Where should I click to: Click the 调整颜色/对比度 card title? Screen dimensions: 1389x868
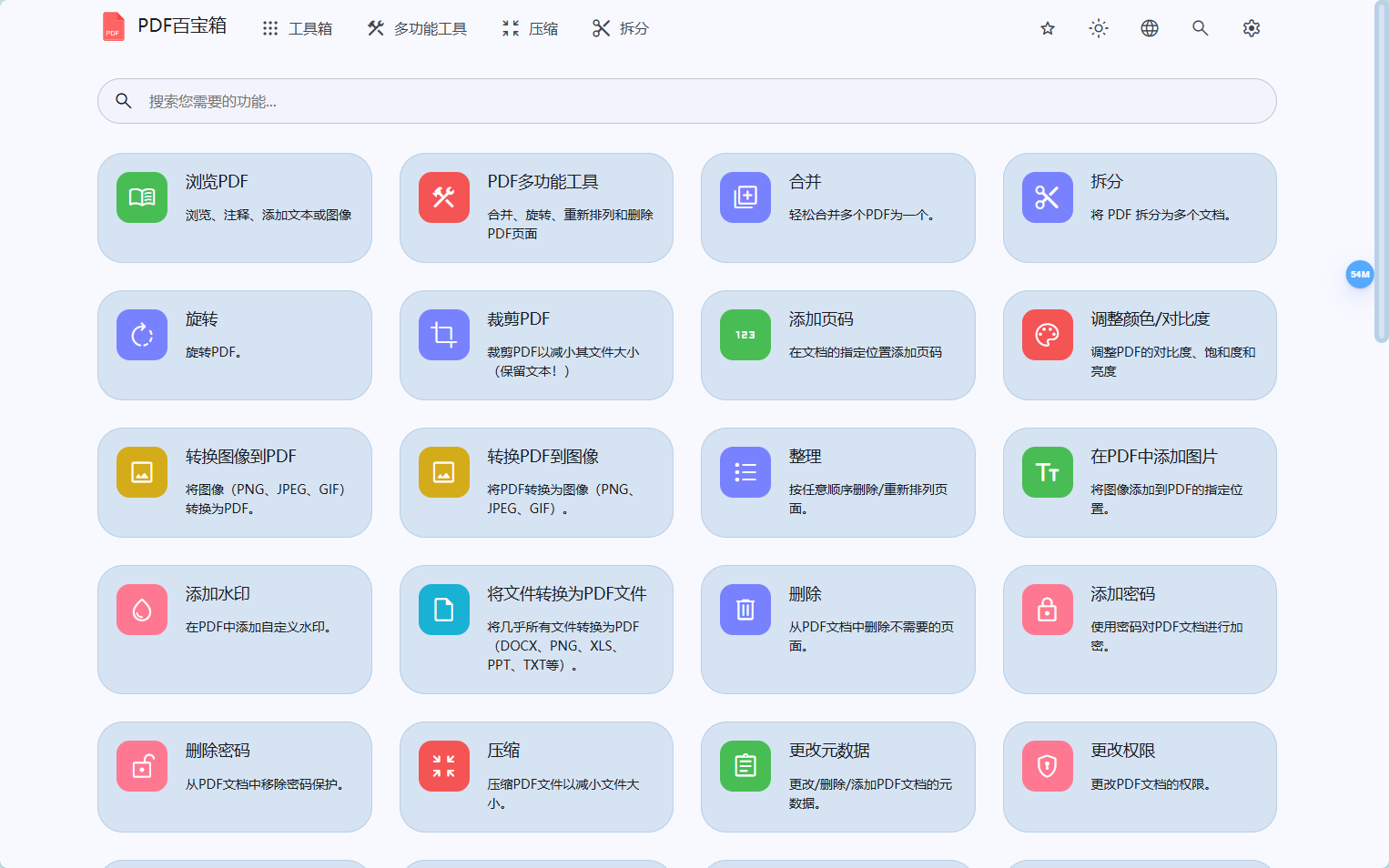1151,319
